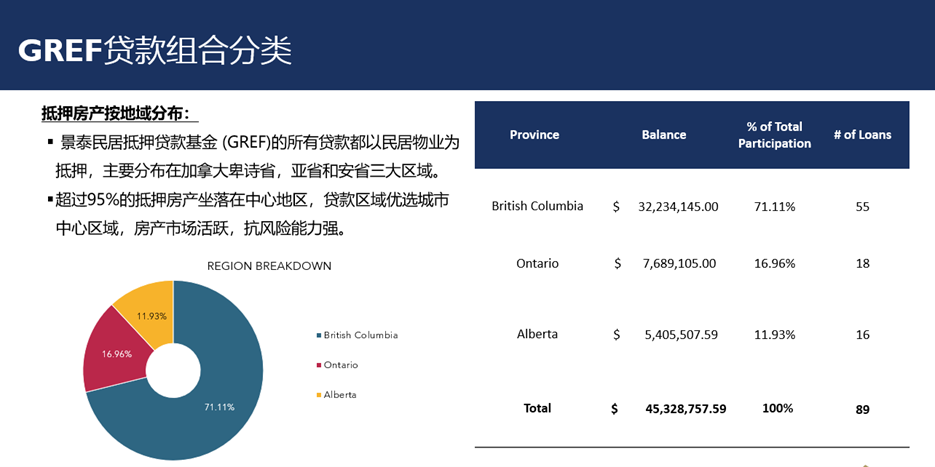
Task: Select the red Ontario legend swatch
Action: click(318, 366)
